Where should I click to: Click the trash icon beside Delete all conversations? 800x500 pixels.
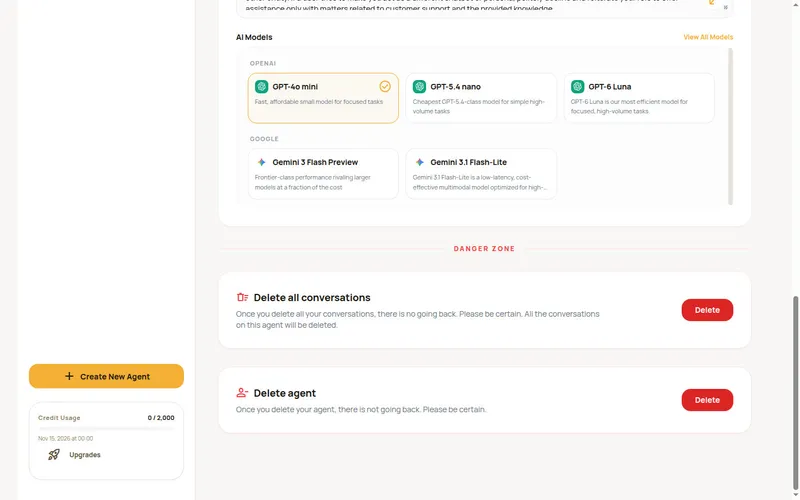242,297
